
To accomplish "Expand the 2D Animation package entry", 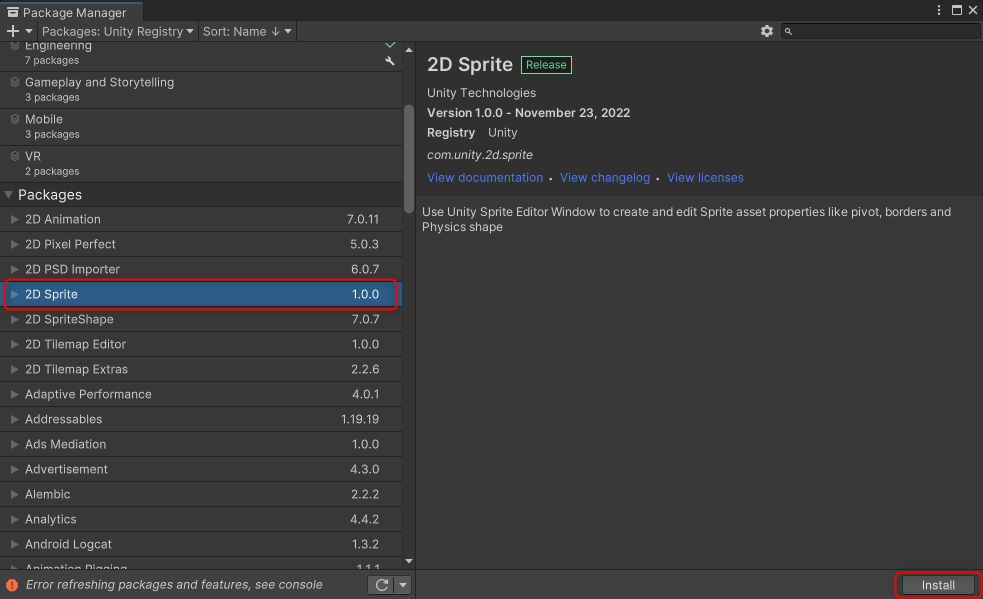I will click(15, 219).
